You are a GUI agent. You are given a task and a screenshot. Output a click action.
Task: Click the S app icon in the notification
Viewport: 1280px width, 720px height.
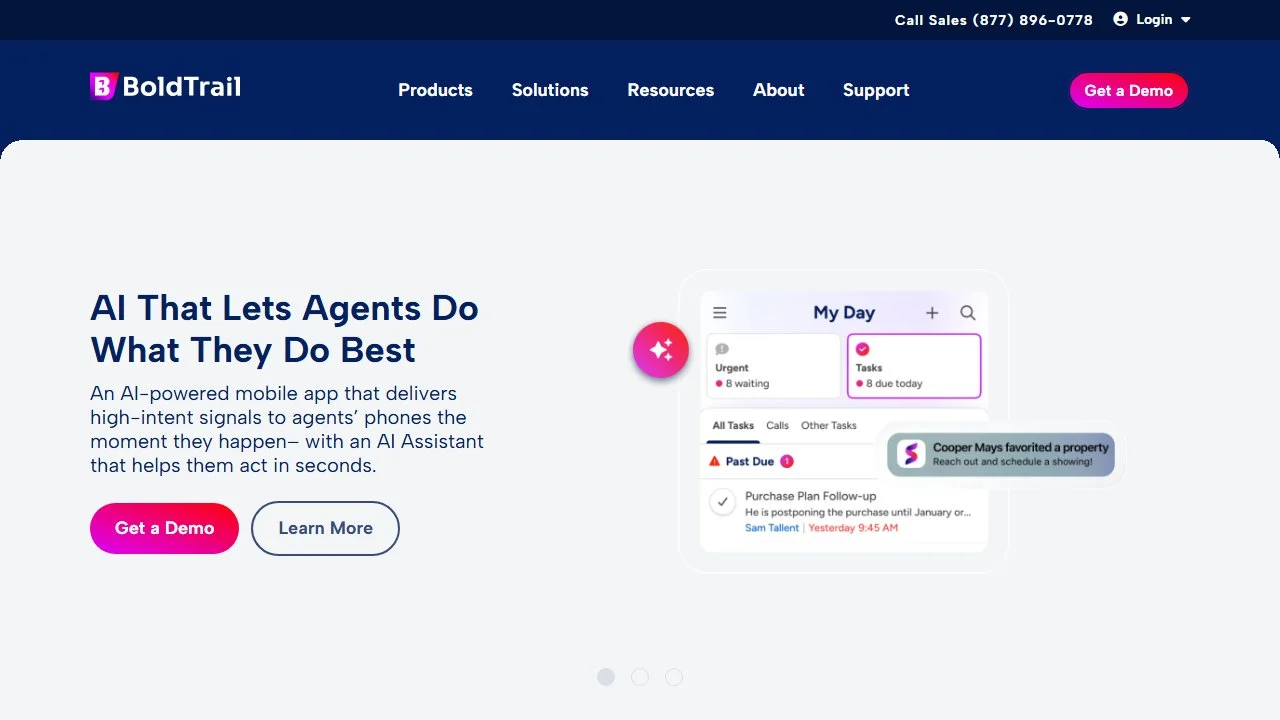[911, 454]
